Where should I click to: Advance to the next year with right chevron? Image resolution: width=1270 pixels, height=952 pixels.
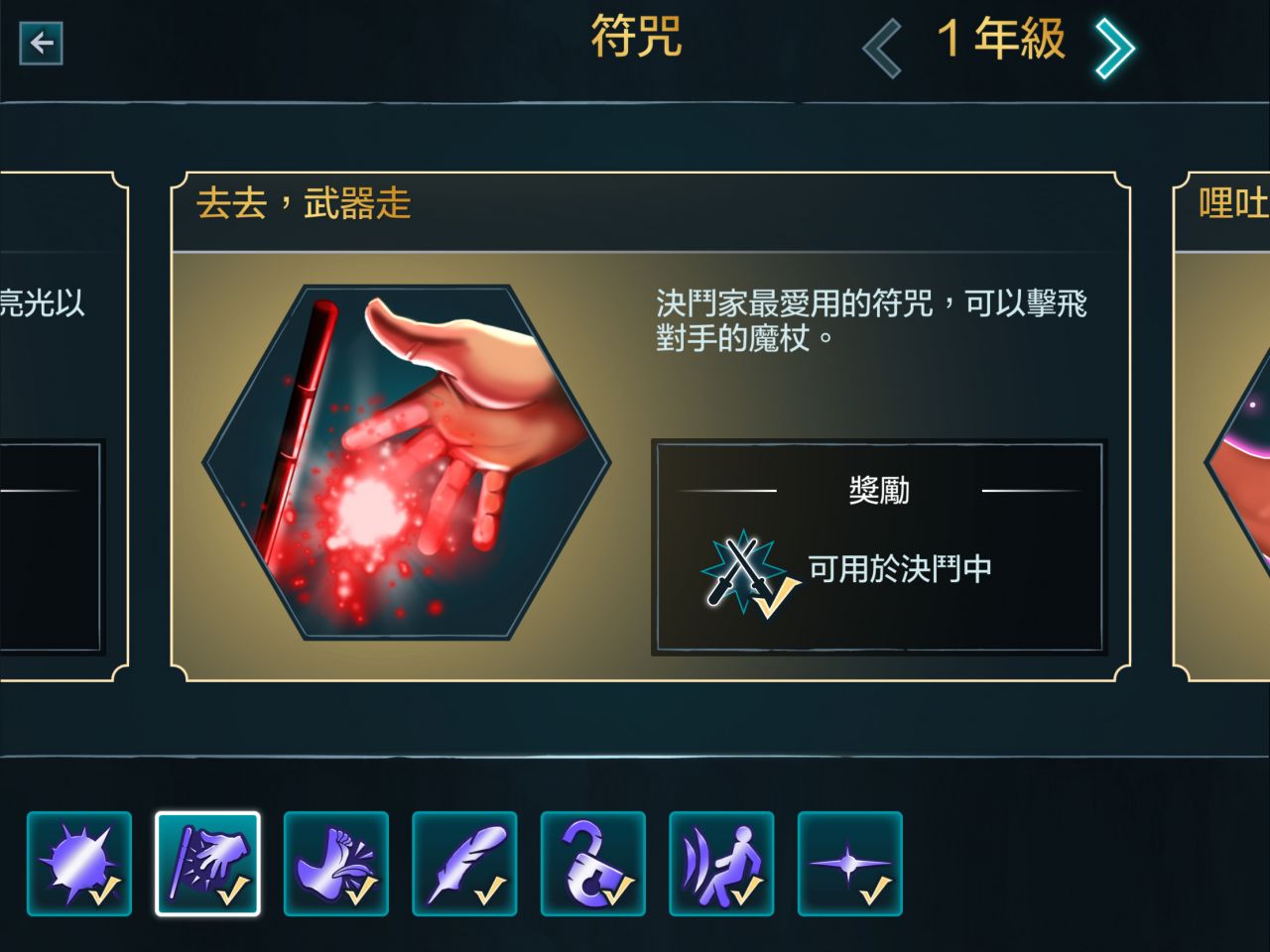tap(1114, 47)
